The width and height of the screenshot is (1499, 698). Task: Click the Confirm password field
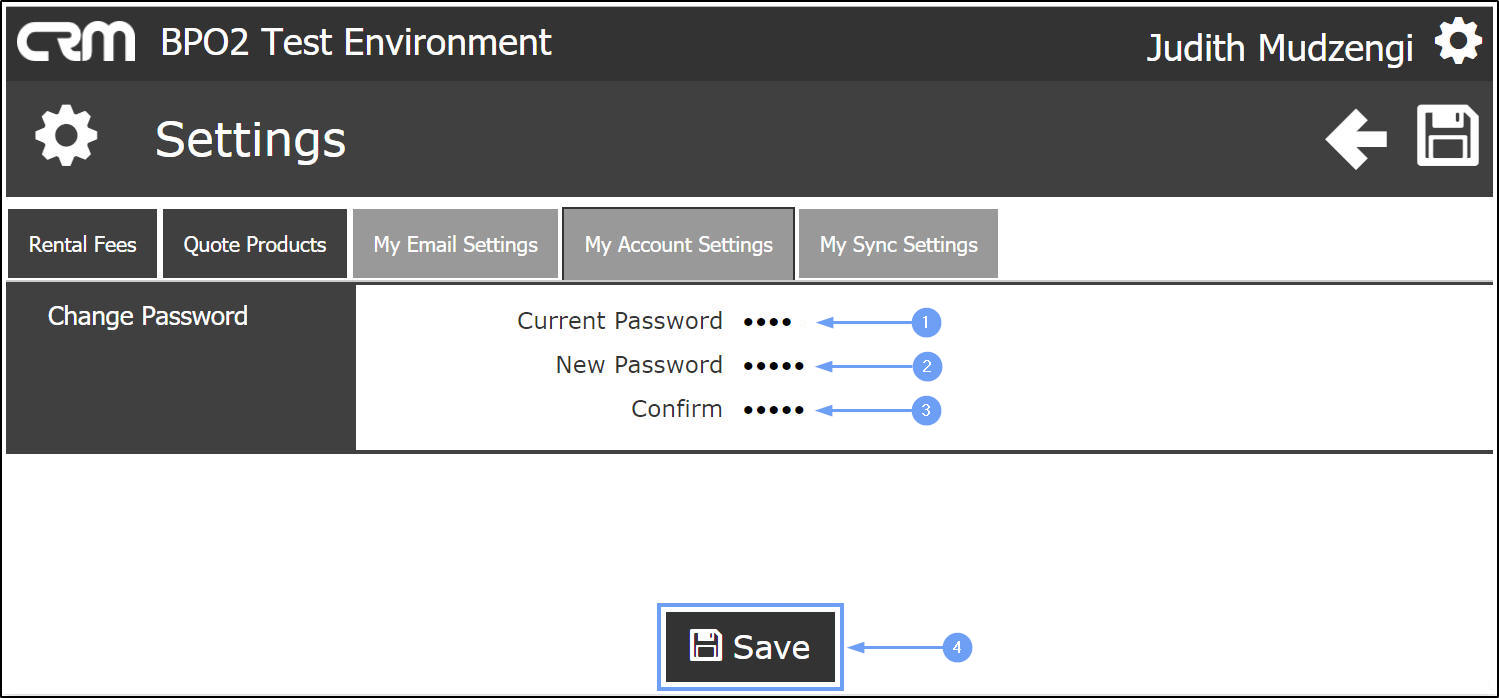pyautogui.click(x=774, y=410)
